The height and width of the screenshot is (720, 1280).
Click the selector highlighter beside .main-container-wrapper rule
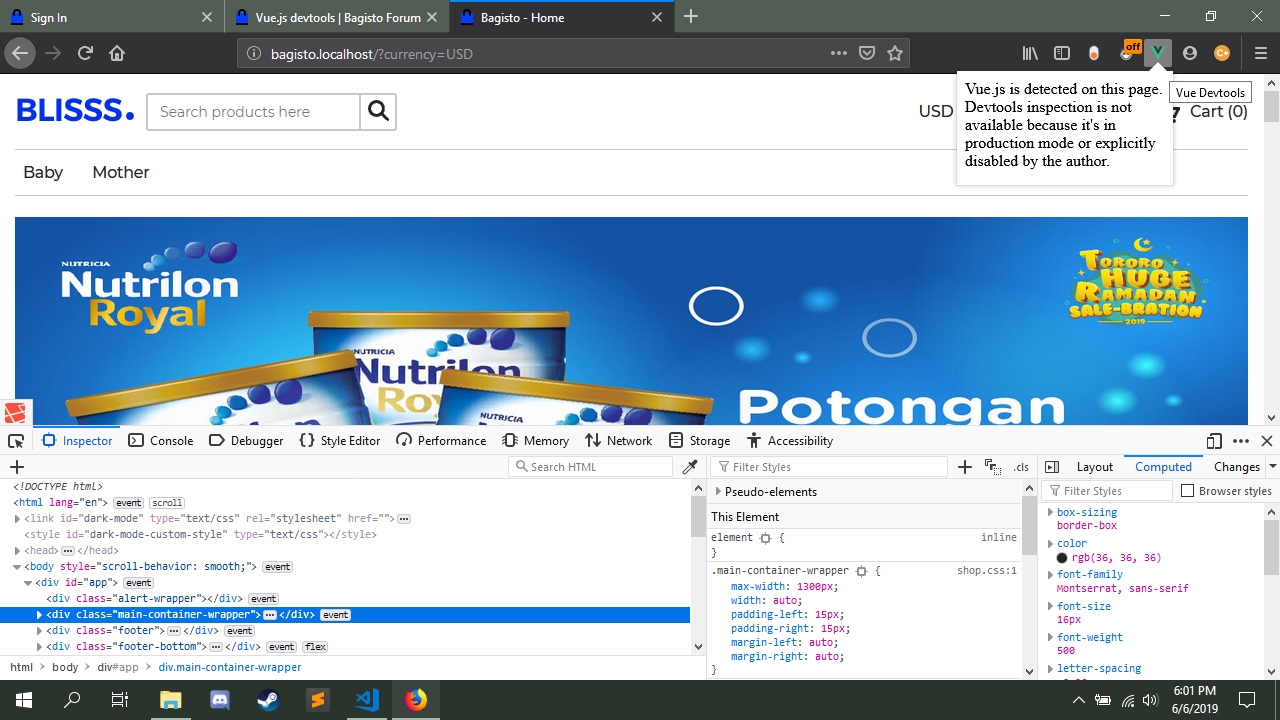pyautogui.click(x=861, y=571)
